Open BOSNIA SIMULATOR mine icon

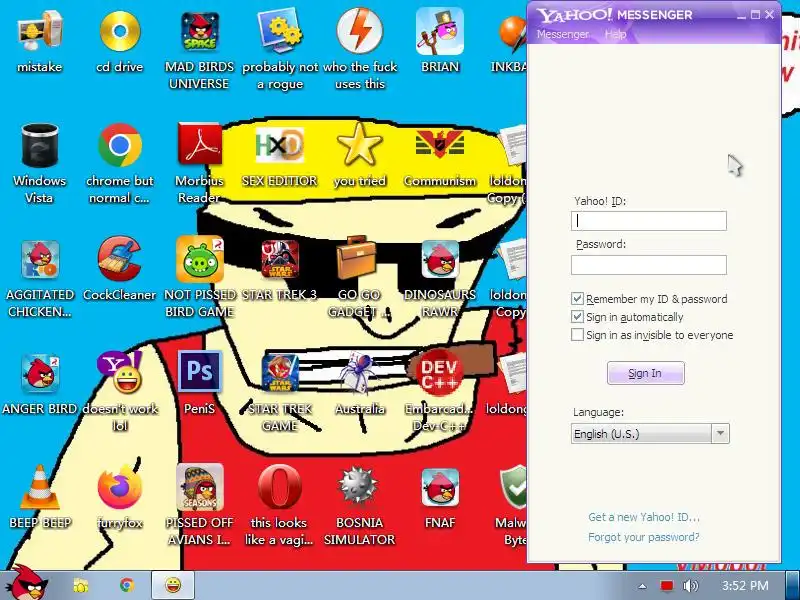tap(359, 487)
